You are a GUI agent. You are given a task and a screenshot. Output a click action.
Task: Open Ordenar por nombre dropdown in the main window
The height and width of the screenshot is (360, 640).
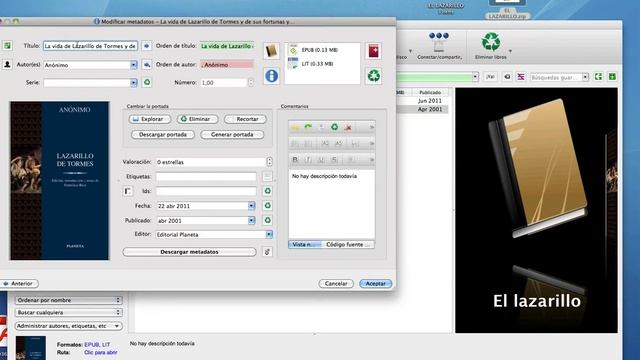[69, 300]
